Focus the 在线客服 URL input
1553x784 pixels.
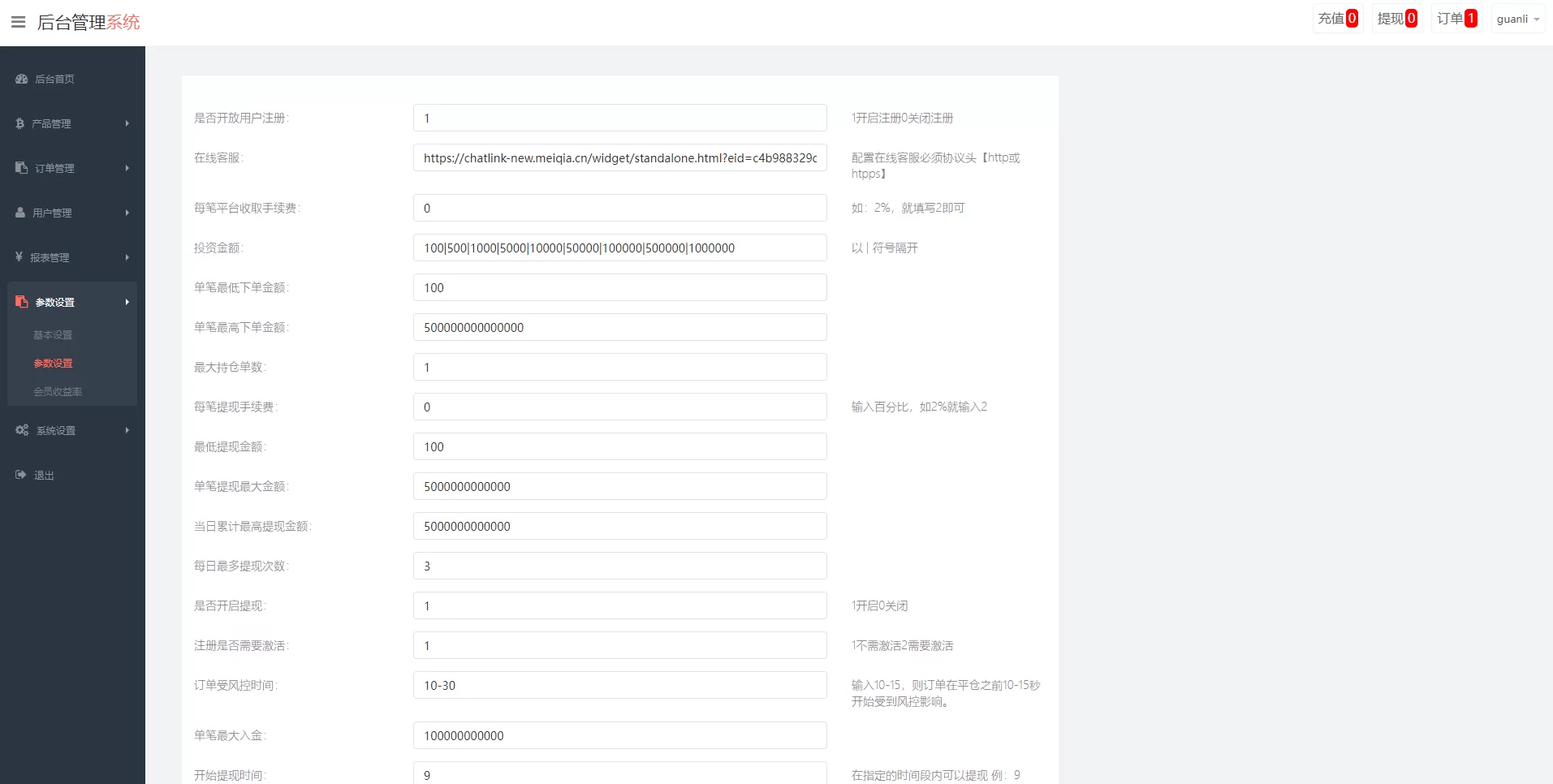619,157
